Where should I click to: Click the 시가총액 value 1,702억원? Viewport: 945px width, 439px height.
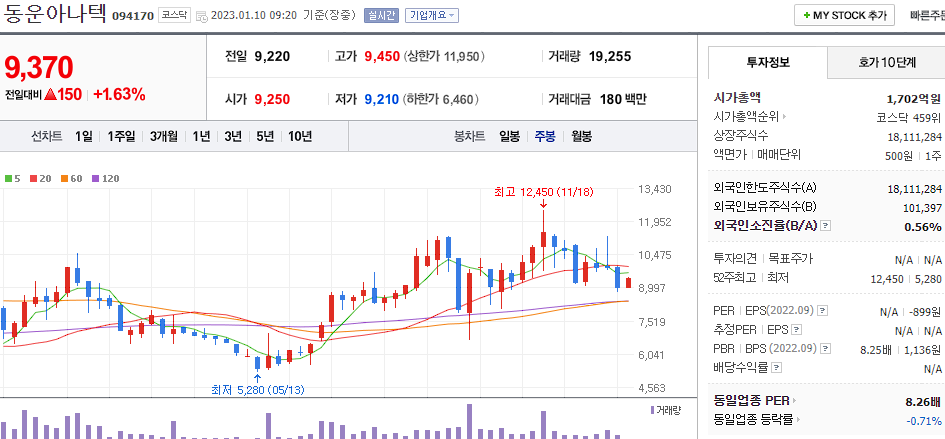point(914,99)
